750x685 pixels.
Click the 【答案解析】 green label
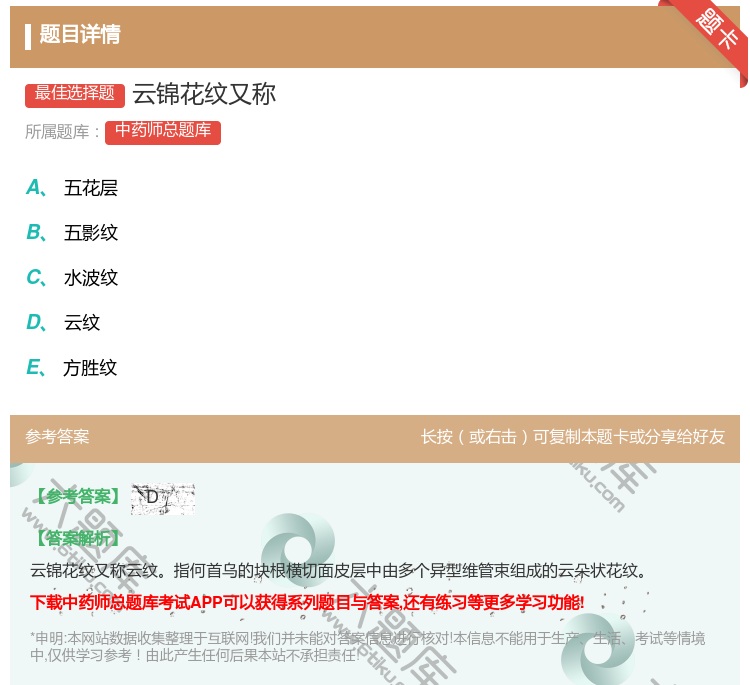(78, 539)
